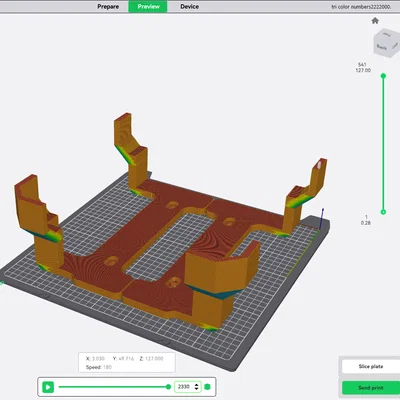
Task: Start playback of the toolpath preview
Action: click(x=48, y=387)
